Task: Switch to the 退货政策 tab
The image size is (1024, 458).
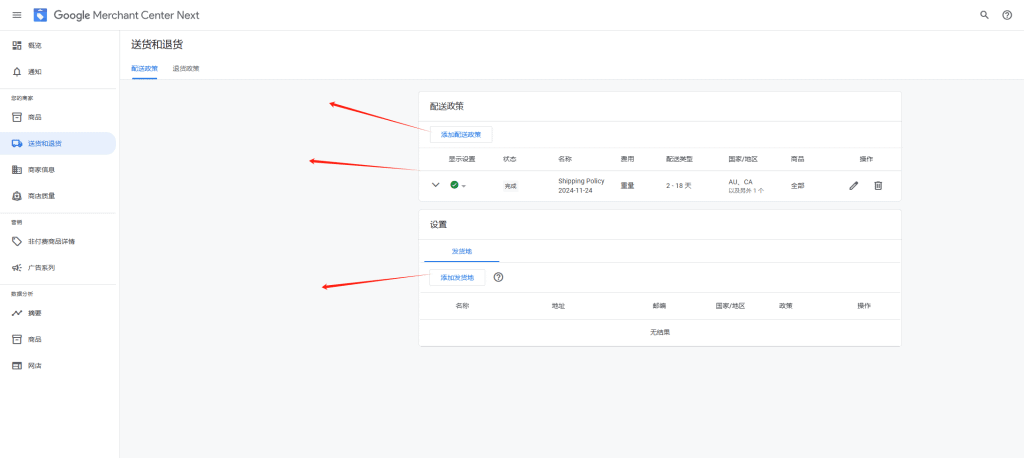Action: coord(186,68)
